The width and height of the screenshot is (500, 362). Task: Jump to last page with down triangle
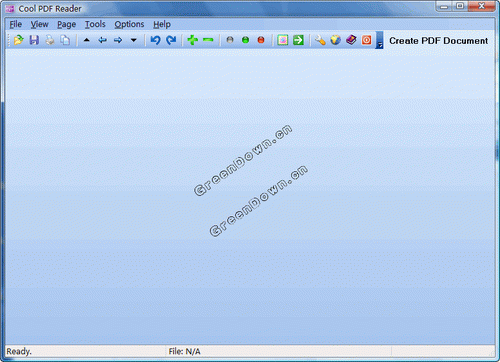pyautogui.click(x=134, y=40)
